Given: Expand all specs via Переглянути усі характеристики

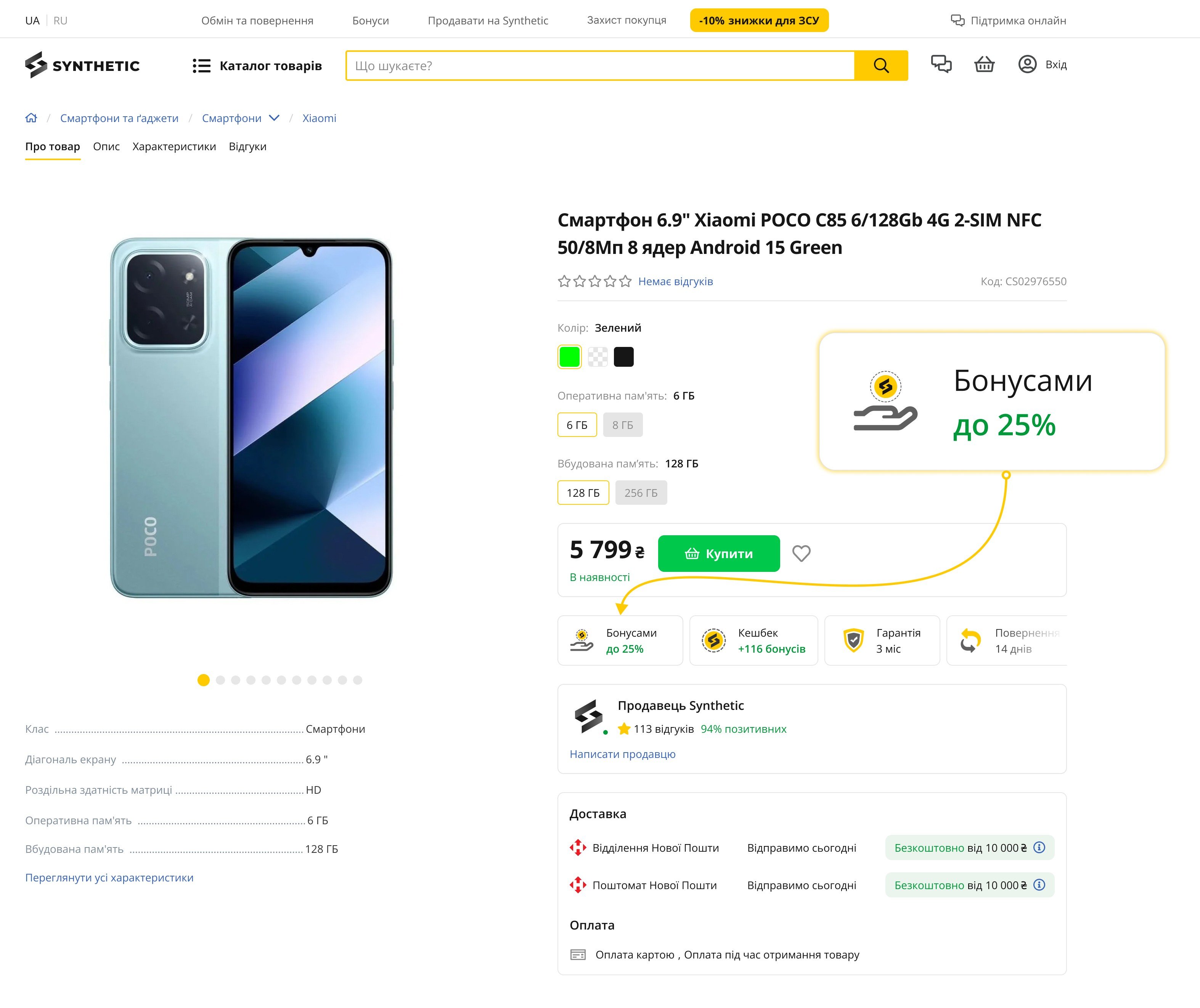Looking at the screenshot, I should point(109,878).
